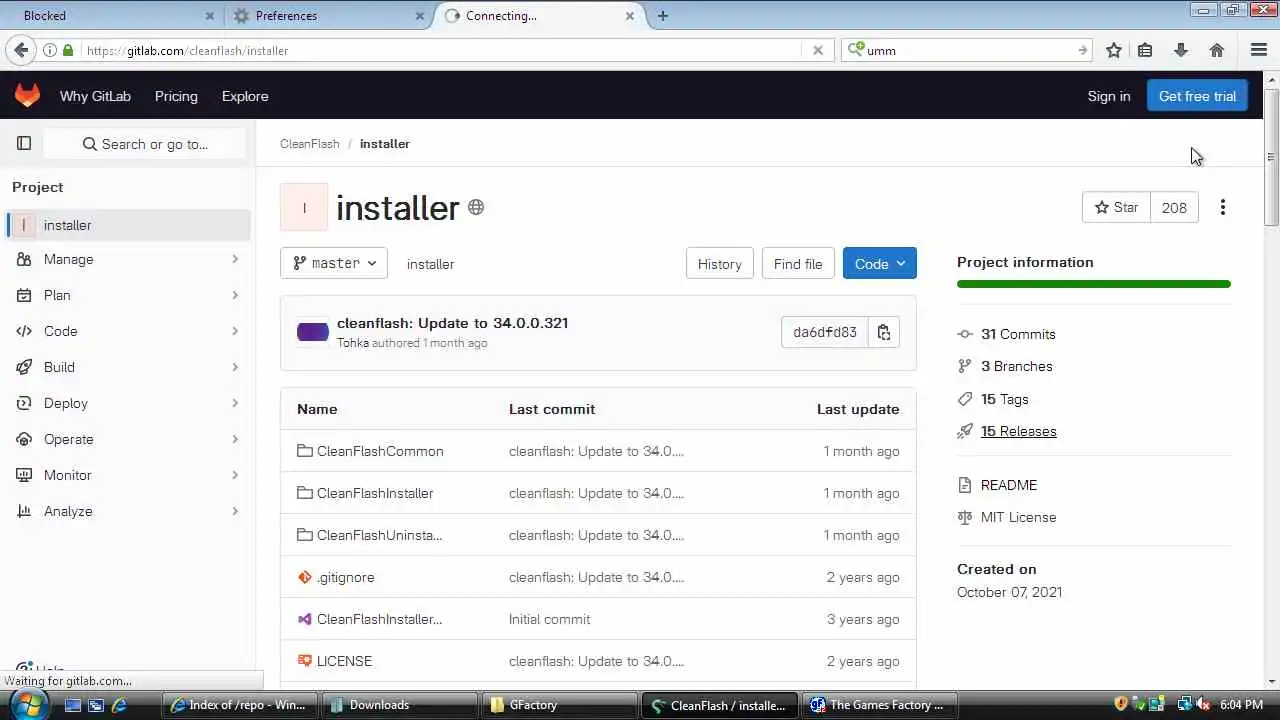Click the GitLab fox logo
Image resolution: width=1280 pixels, height=720 pixels.
click(27, 96)
